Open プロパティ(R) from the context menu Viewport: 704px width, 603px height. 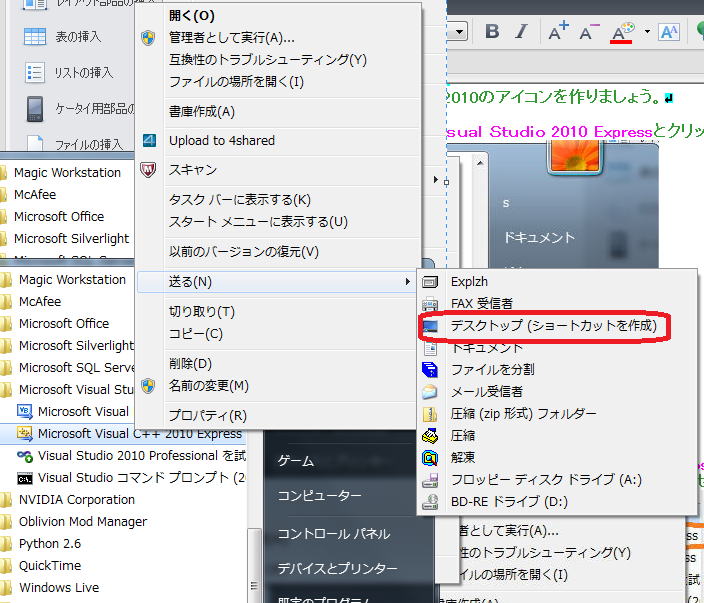(278, 416)
